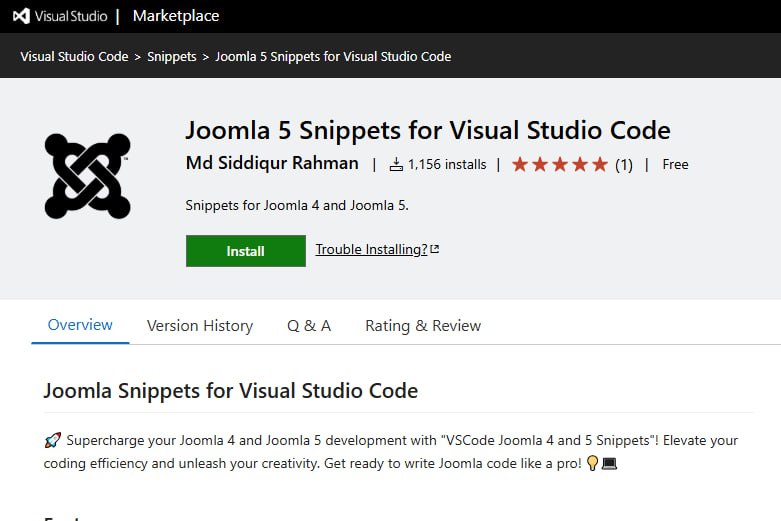Open the Marketplace home link
This screenshot has width=781, height=521.
click(176, 16)
